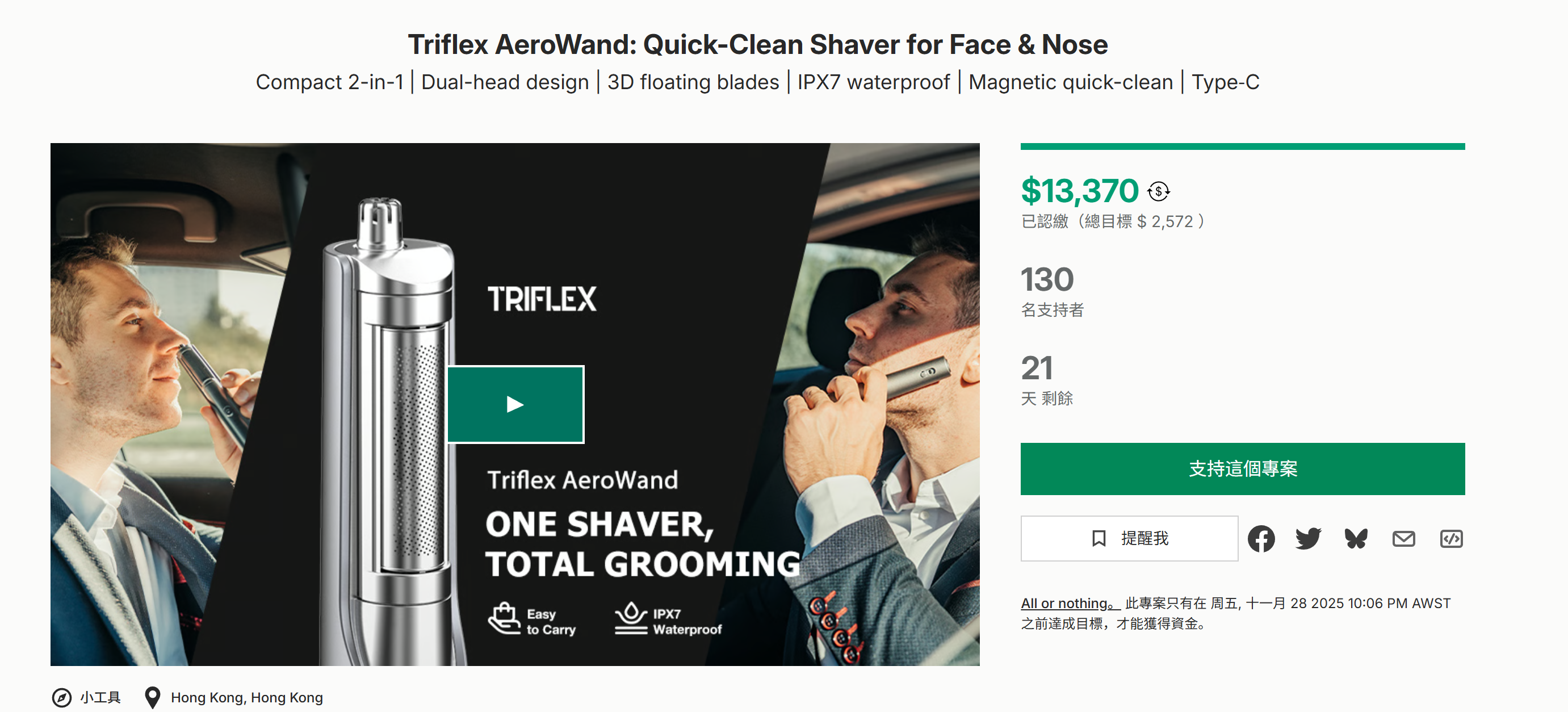
Task: Play the Triflex AeroWand campaign video
Action: point(515,404)
